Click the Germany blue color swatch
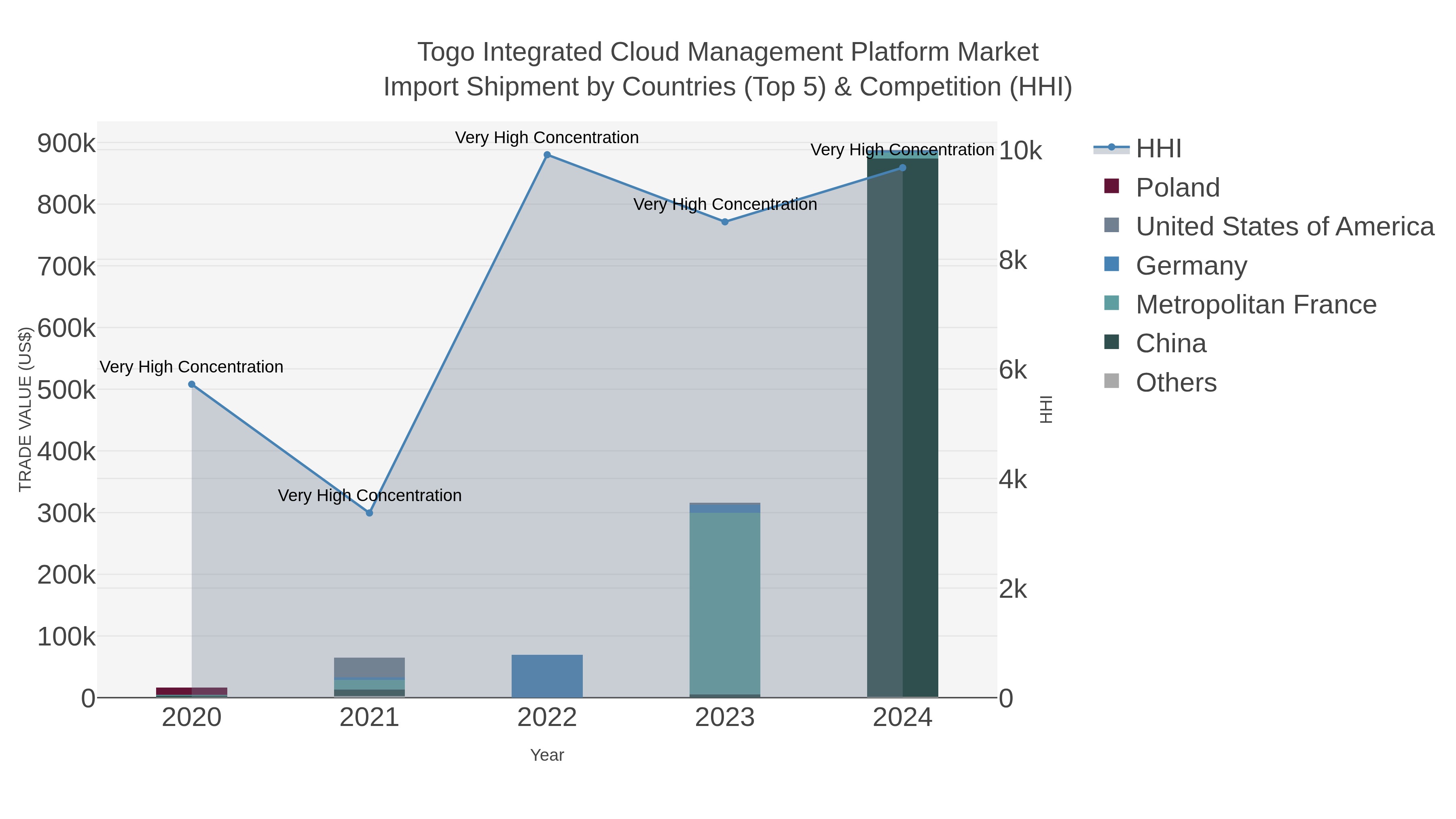Viewport: 1456px width, 819px height. 1111,264
